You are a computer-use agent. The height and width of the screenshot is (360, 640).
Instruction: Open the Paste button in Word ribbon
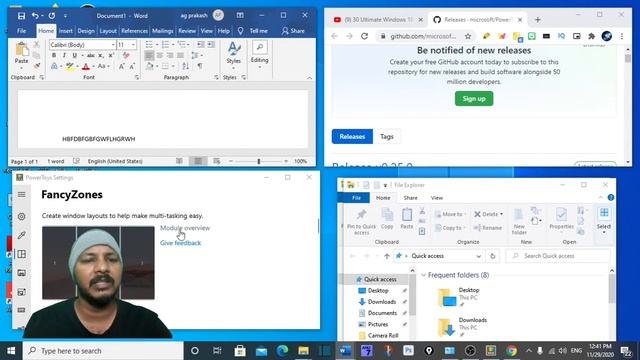21,55
